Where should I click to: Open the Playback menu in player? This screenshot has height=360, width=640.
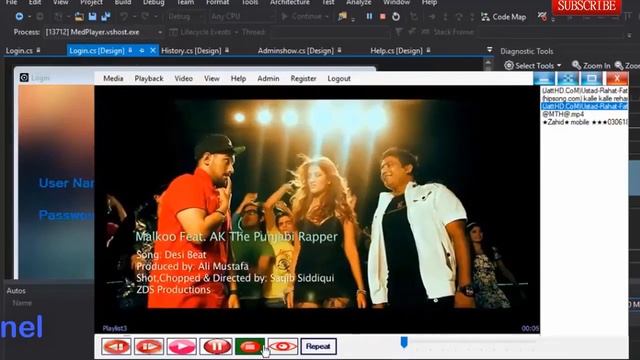coord(149,78)
